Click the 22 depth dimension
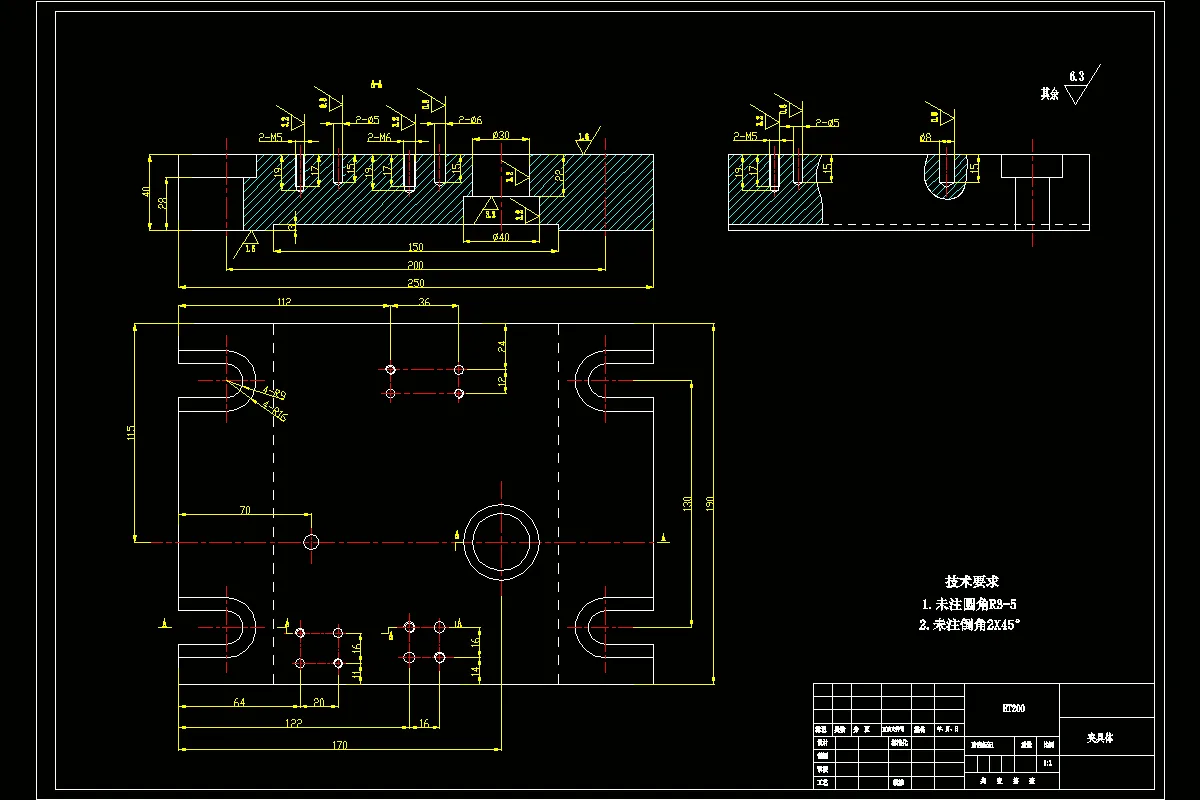The height and width of the screenshot is (800, 1200). pyautogui.click(x=559, y=176)
